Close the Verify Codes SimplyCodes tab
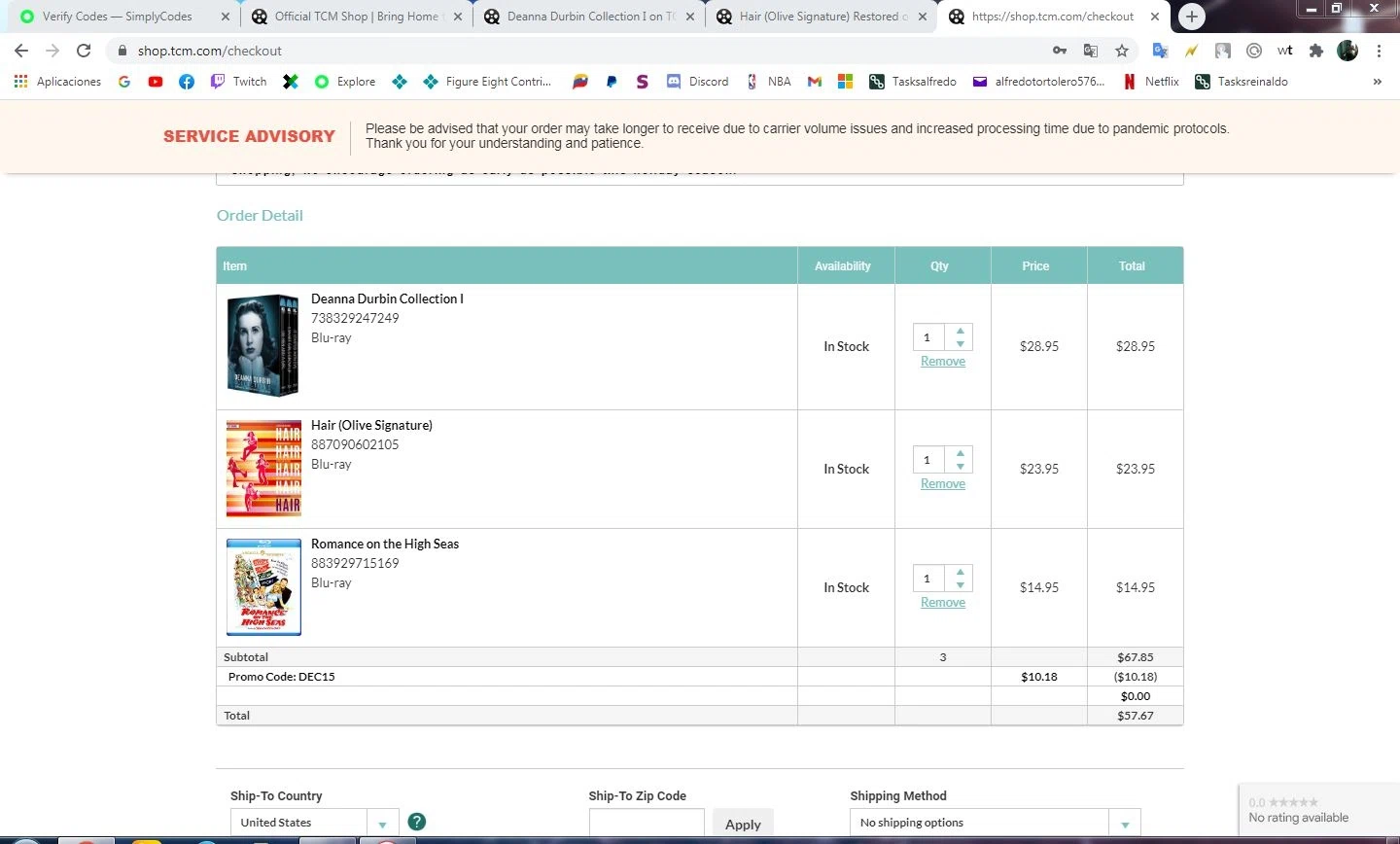The width and height of the screenshot is (1400, 844). pyautogui.click(x=226, y=17)
